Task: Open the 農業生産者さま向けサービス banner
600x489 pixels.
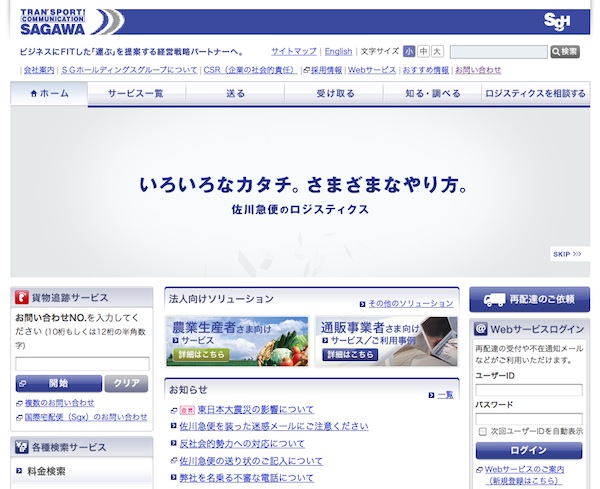Action: click(236, 341)
